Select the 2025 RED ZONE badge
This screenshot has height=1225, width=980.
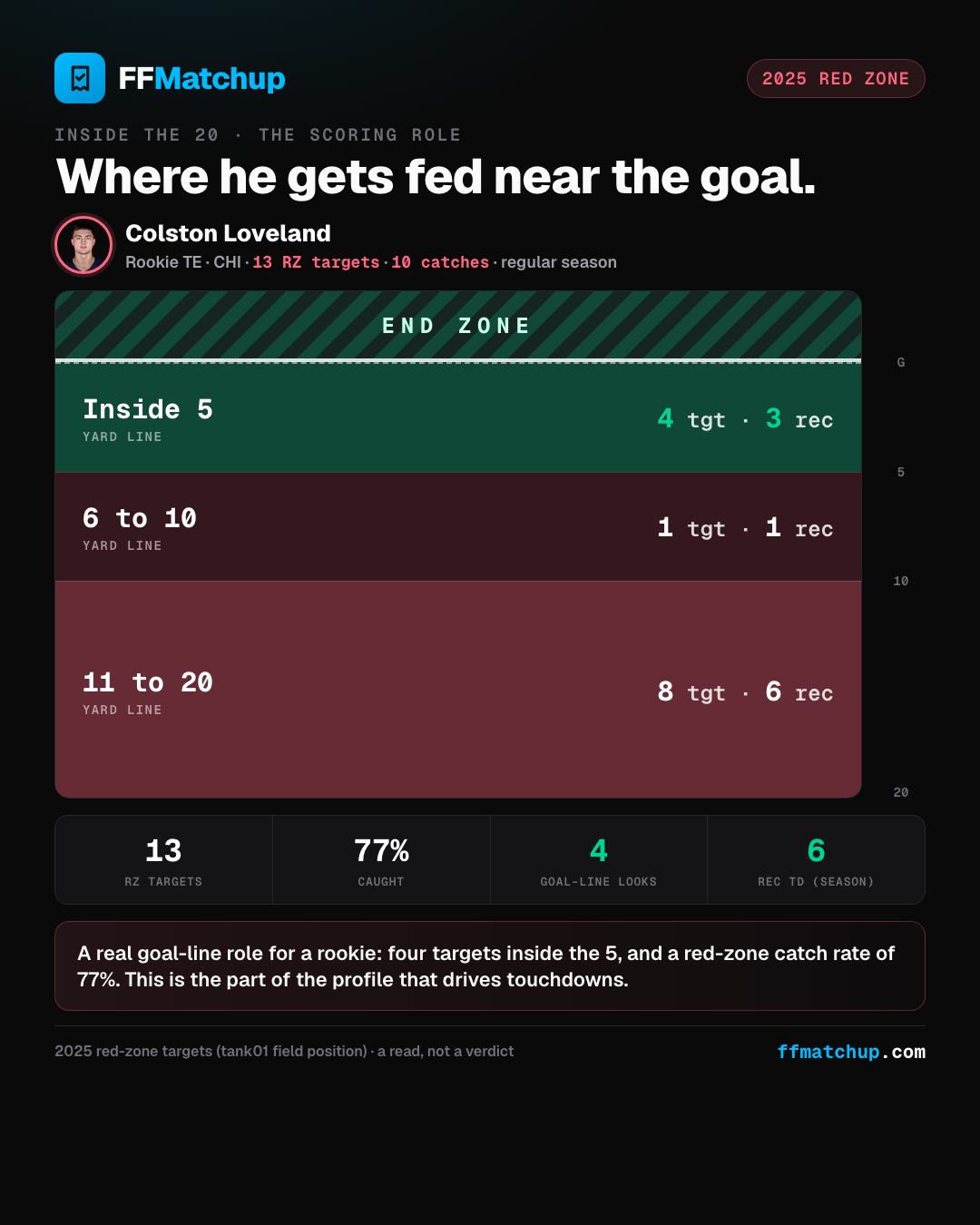tap(836, 79)
